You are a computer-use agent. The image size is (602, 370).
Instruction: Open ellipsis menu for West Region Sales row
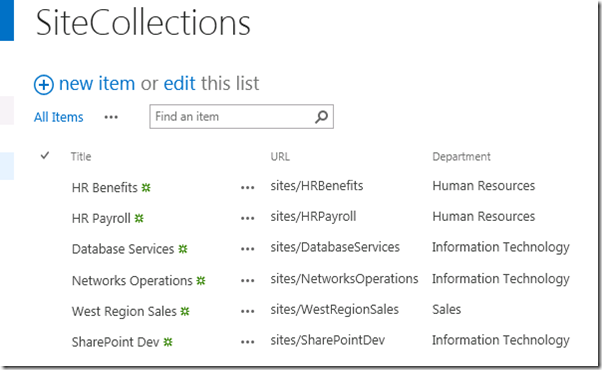point(248,311)
